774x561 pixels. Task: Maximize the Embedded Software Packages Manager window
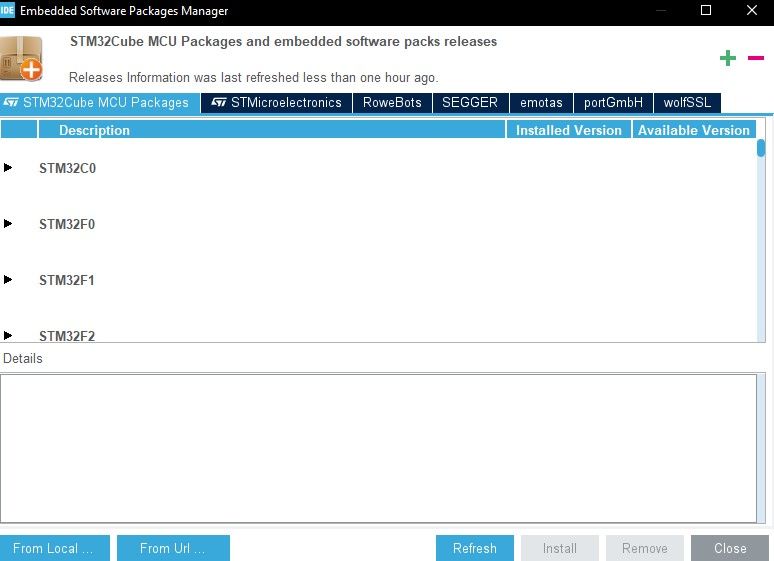pyautogui.click(x=706, y=10)
